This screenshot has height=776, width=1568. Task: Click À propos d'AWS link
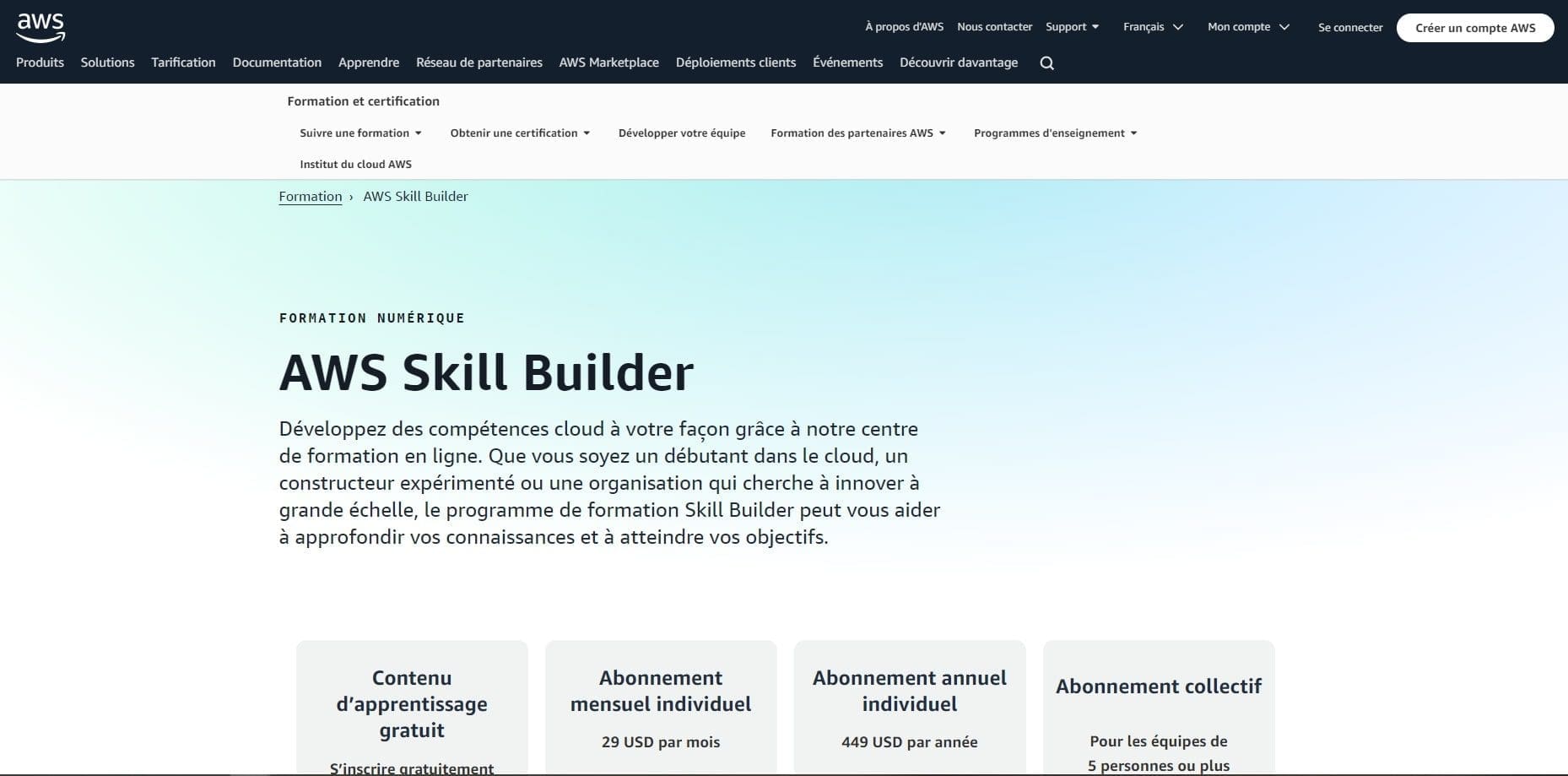[x=905, y=27]
